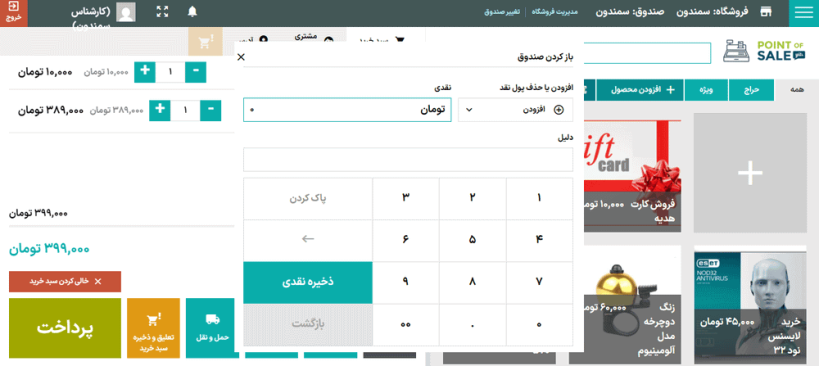The image size is (819, 366).
Task: Click حمل و نقل shipping button
Action: pyautogui.click(x=212, y=328)
